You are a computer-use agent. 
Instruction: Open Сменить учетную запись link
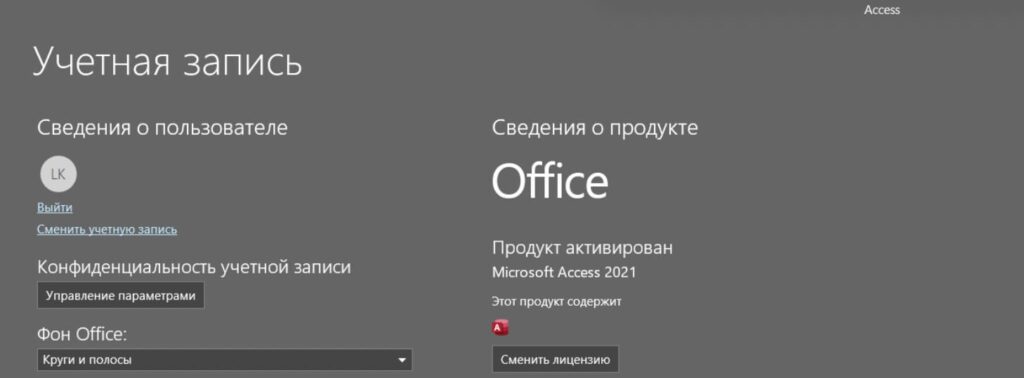(107, 229)
